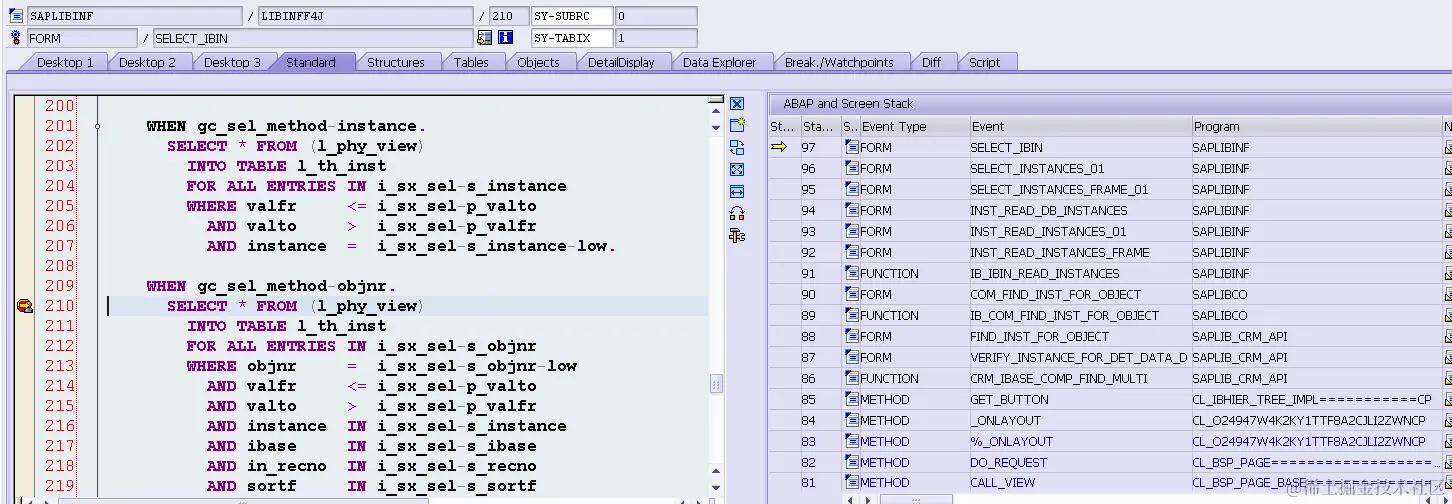Viewport: 1452px width, 504px height.
Task: Click 'WHEN gc_sel_method-objnr.' code line
Action: pyautogui.click(x=272, y=286)
